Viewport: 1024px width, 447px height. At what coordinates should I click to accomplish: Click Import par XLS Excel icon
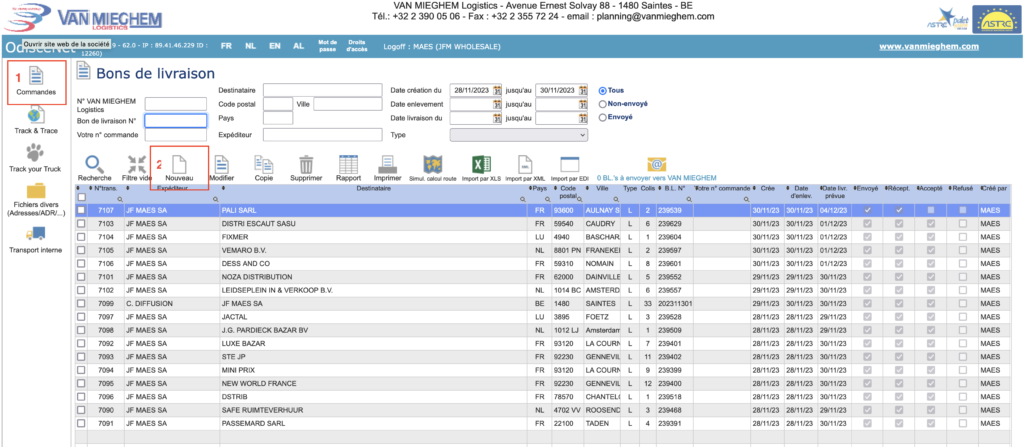480,165
